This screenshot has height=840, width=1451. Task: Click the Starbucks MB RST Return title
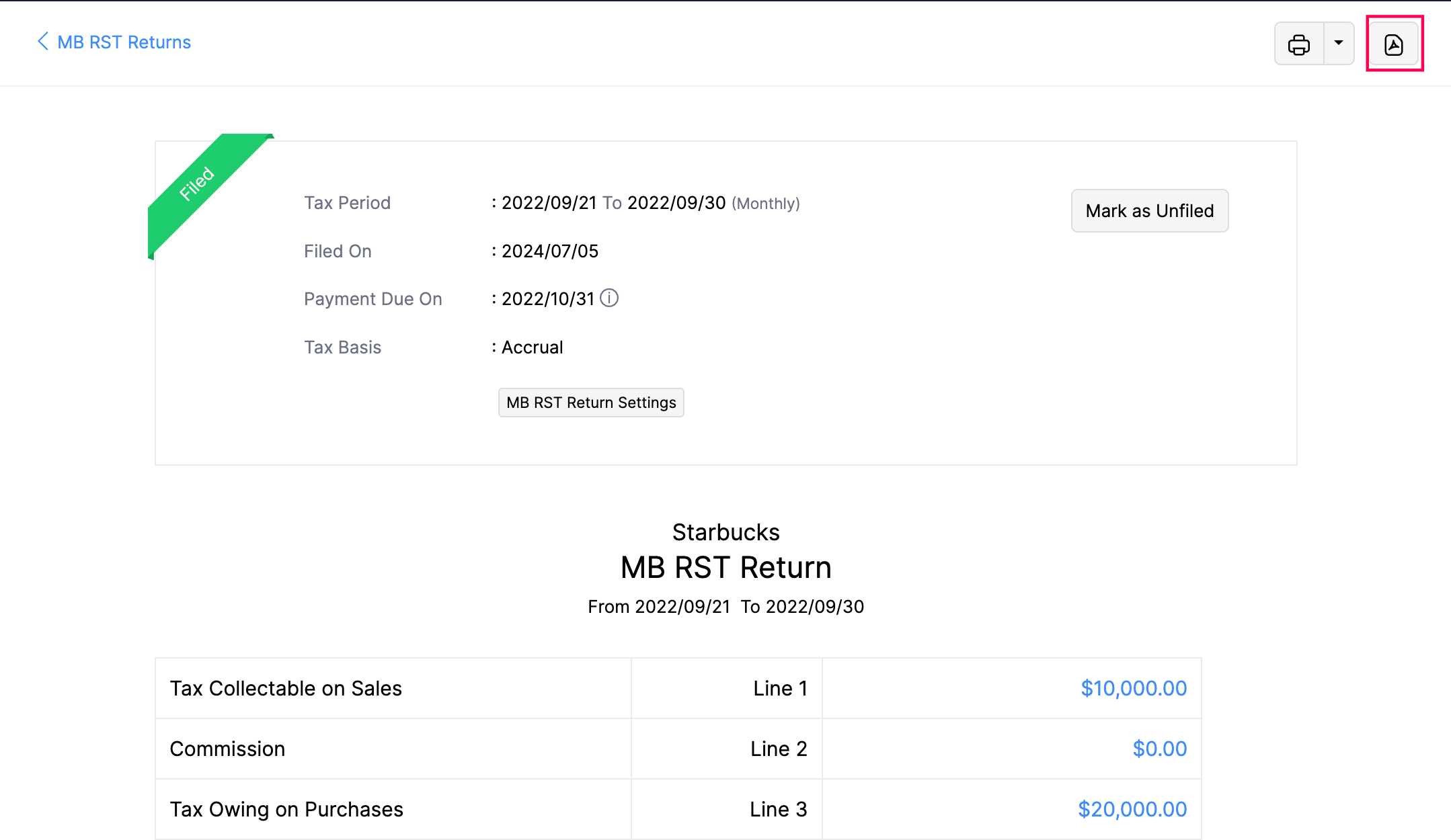pos(725,566)
